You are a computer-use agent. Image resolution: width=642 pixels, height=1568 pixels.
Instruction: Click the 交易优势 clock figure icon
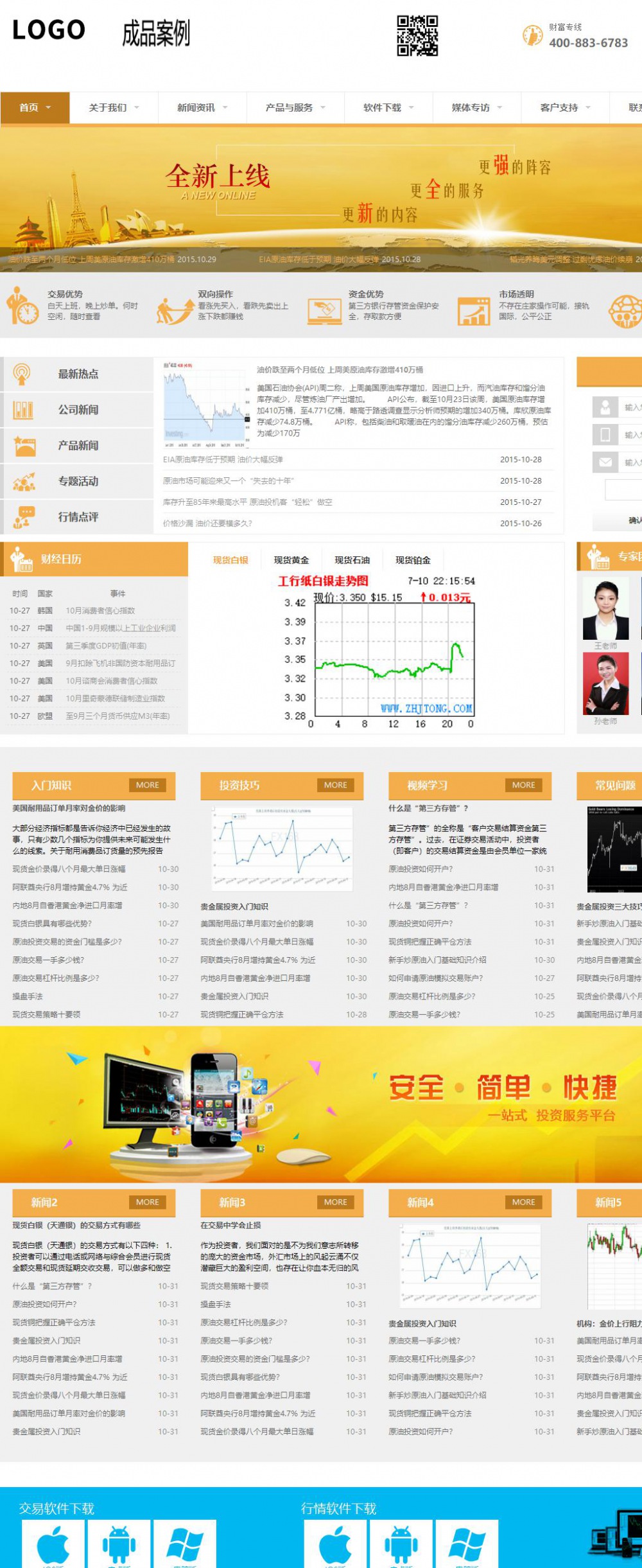pyautogui.click(x=22, y=306)
